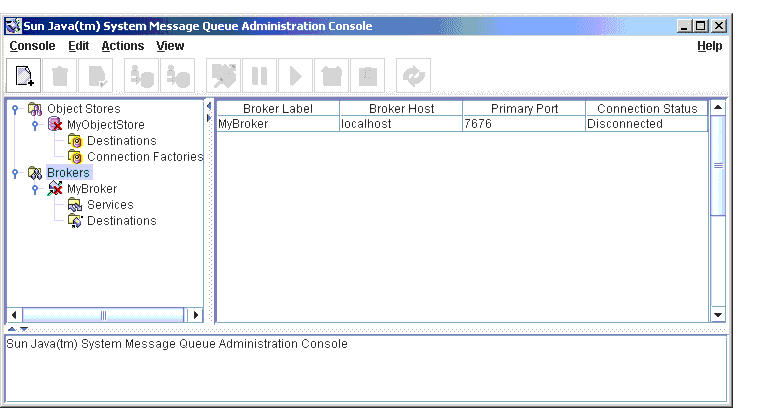Click the Disconnect from broker toolbar icon
This screenshot has height=409, width=763.
tap(178, 76)
